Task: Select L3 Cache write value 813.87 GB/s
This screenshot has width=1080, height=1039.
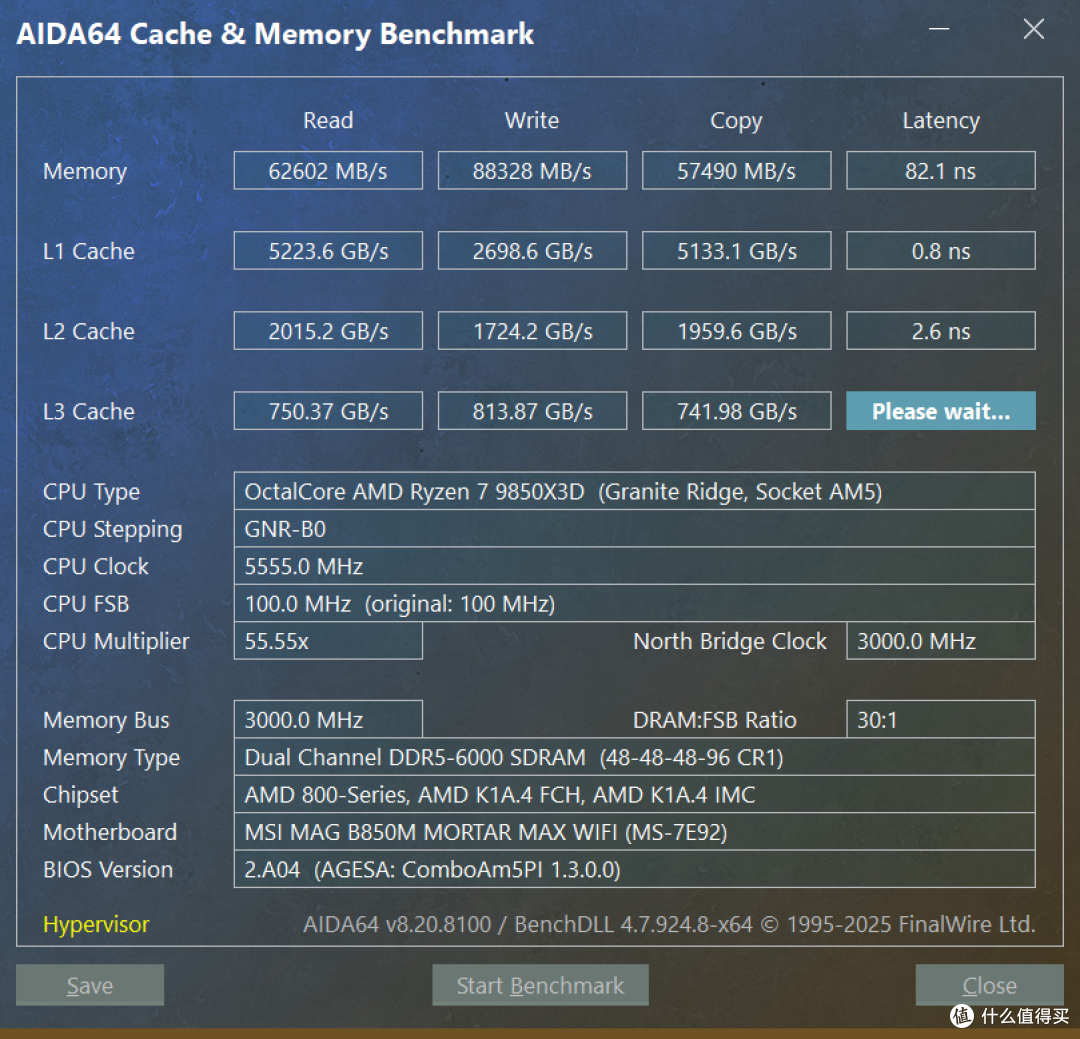Action: pos(532,411)
